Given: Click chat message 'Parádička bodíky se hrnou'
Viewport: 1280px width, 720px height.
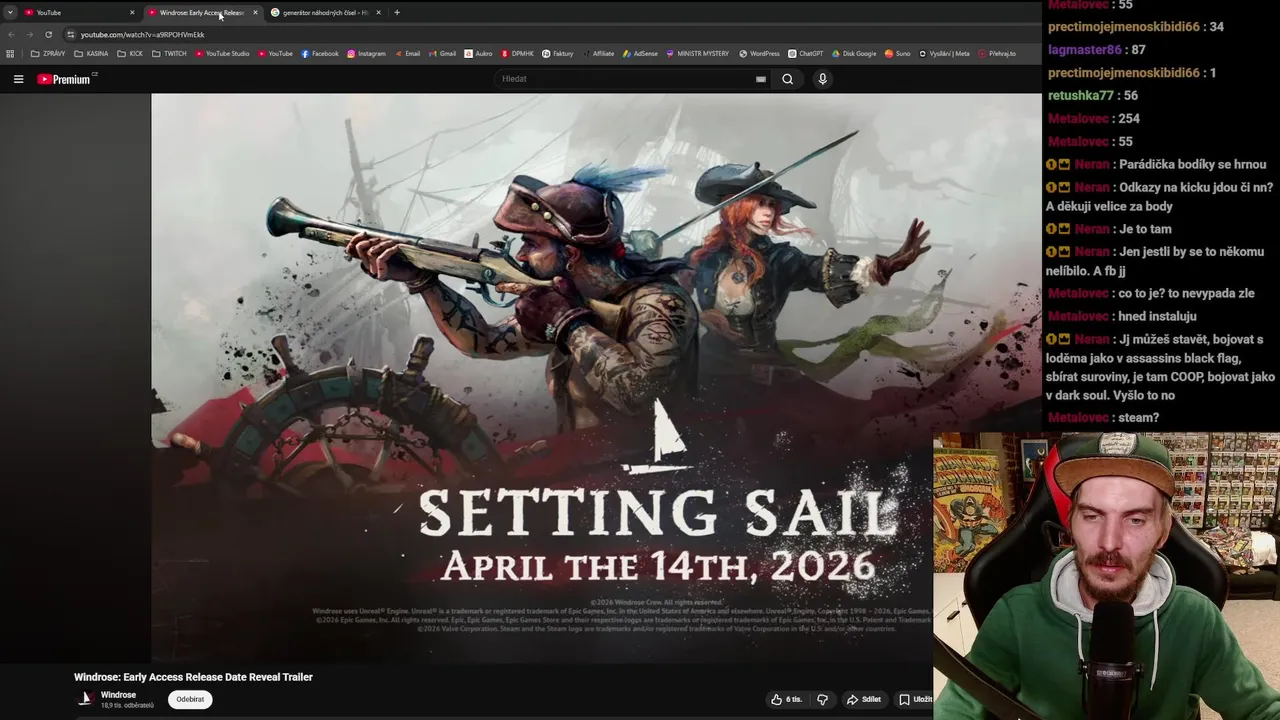Looking at the screenshot, I should pyautogui.click(x=1193, y=164).
